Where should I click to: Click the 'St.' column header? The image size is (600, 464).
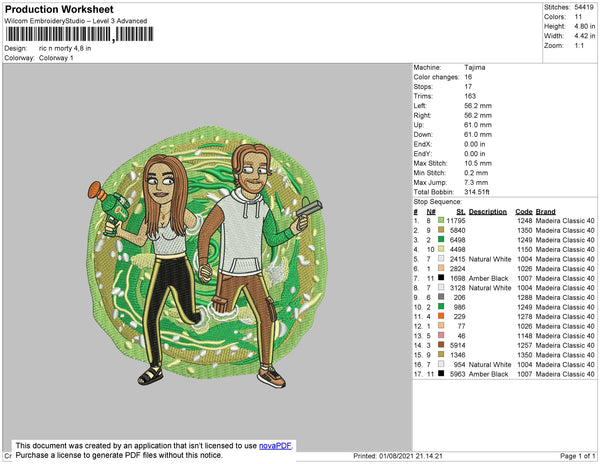point(461,212)
